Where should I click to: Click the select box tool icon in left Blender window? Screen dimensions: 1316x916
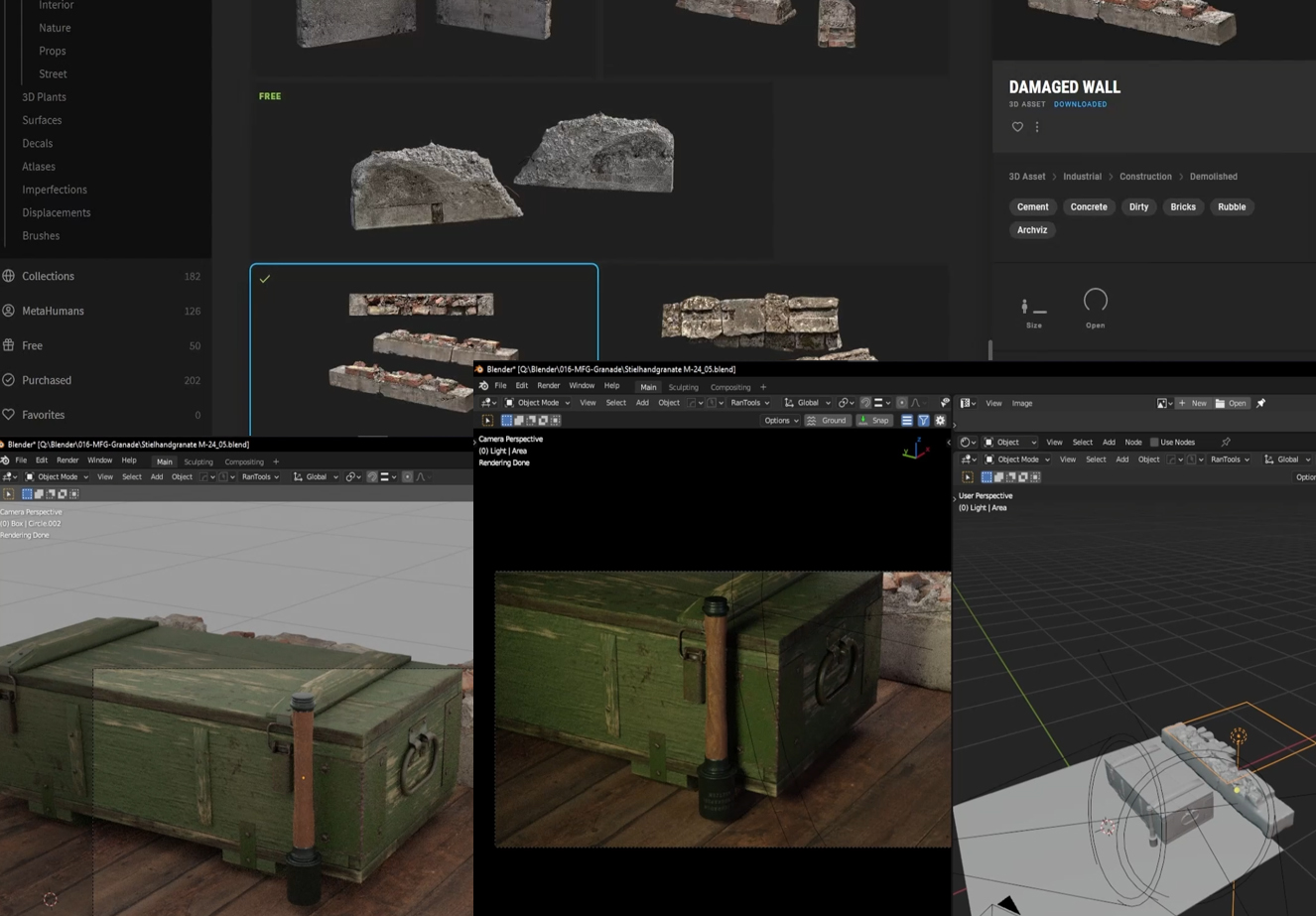click(x=9, y=494)
